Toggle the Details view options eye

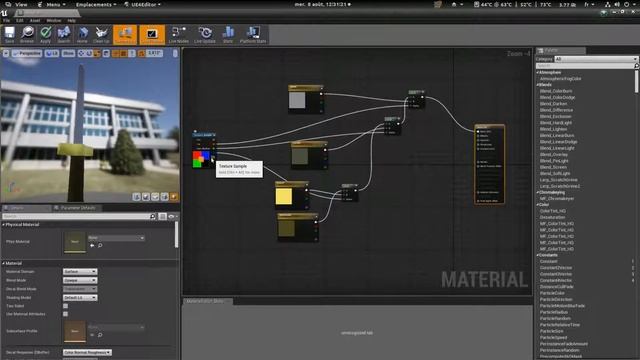click(x=172, y=216)
